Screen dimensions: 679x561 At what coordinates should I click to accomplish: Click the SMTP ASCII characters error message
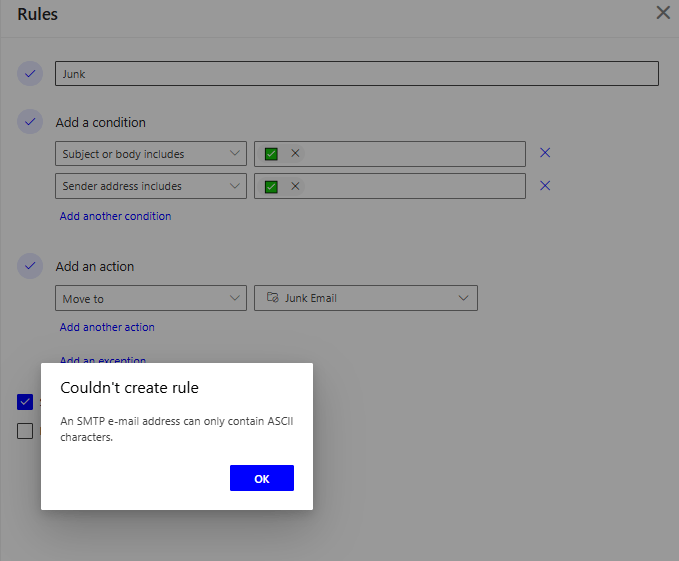(177, 429)
